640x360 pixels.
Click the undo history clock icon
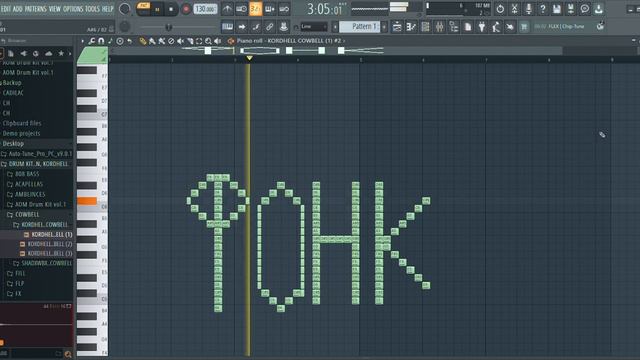[x=500, y=9]
